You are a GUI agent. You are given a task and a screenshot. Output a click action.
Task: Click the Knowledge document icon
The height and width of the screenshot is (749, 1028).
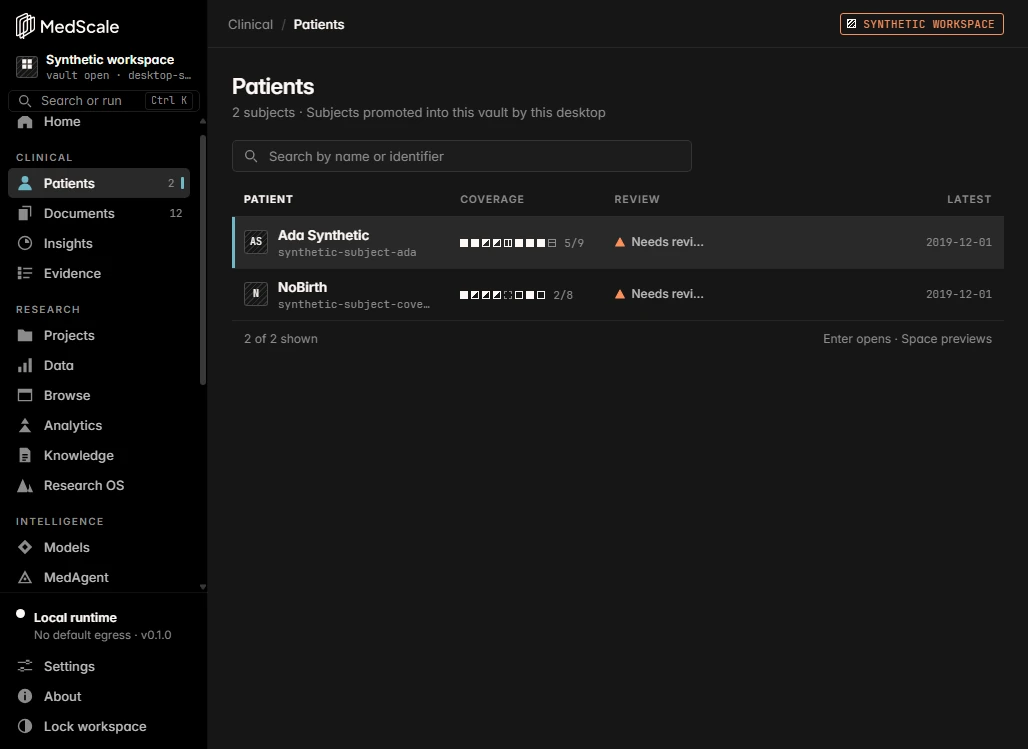click(x=25, y=456)
